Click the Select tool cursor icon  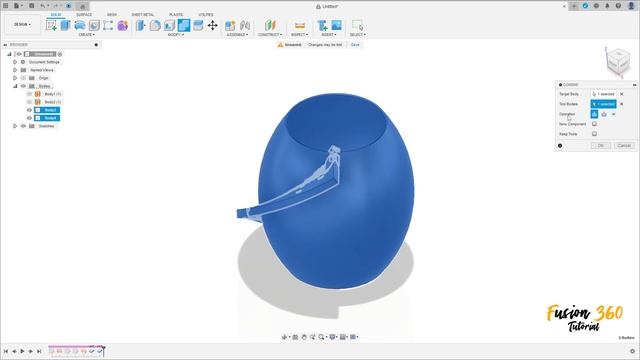coord(358,25)
